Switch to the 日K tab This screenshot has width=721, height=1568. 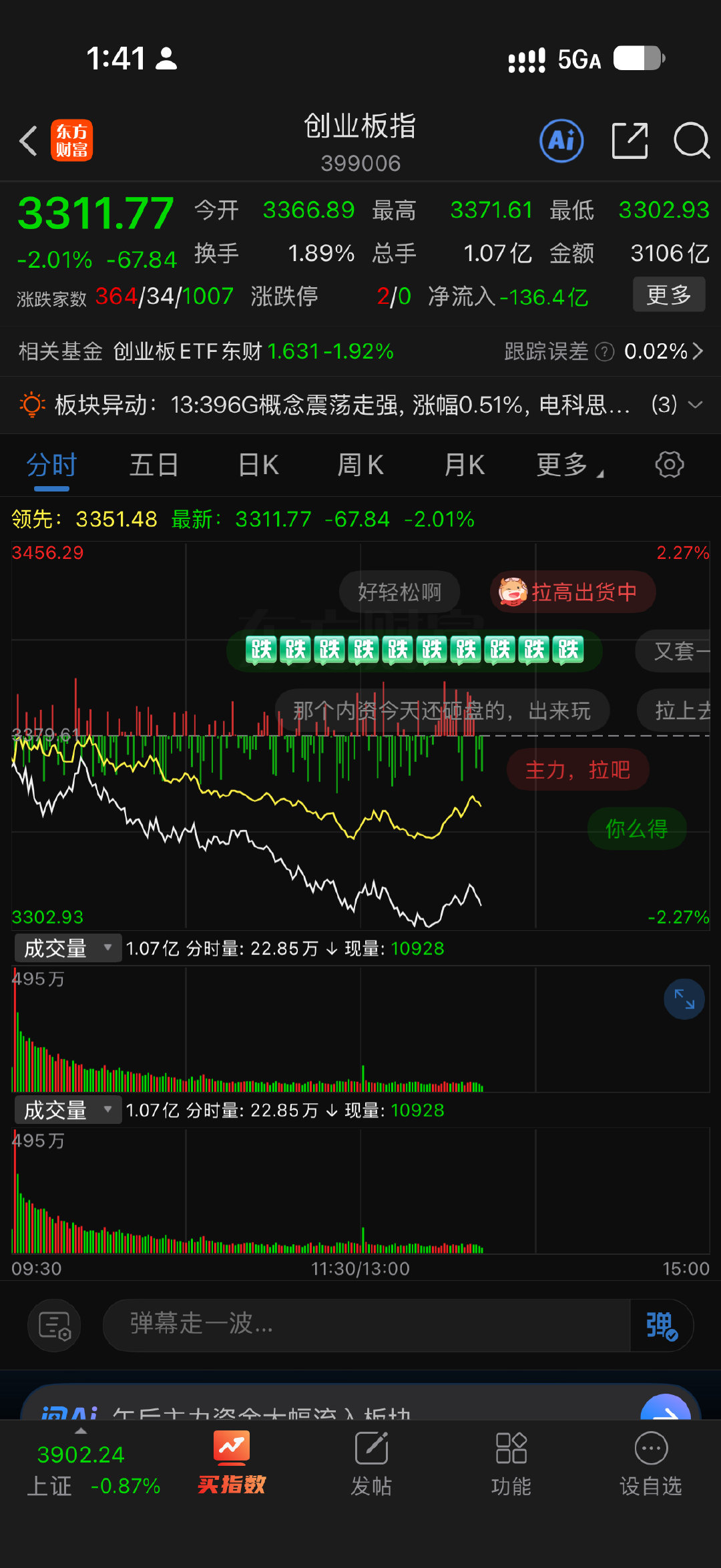click(259, 465)
